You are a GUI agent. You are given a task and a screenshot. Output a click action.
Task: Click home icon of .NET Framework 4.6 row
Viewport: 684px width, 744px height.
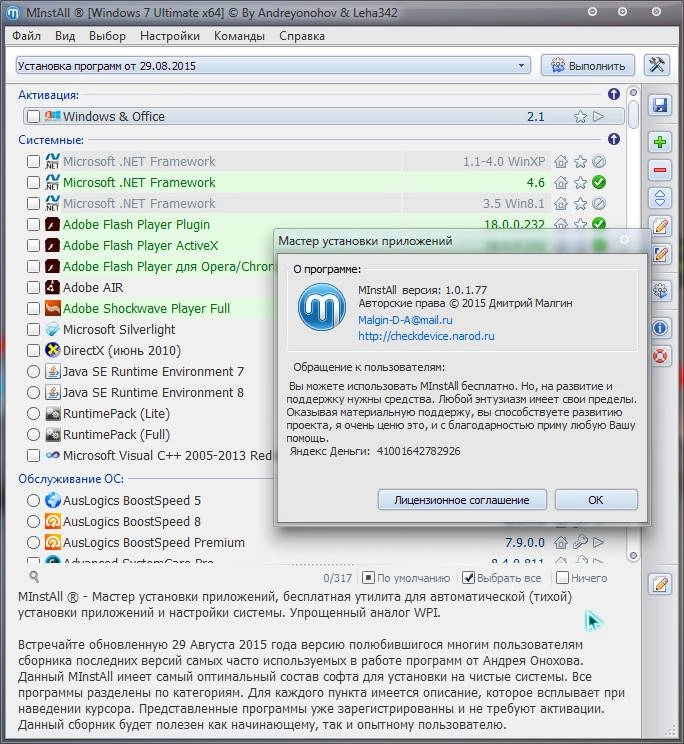(x=561, y=183)
